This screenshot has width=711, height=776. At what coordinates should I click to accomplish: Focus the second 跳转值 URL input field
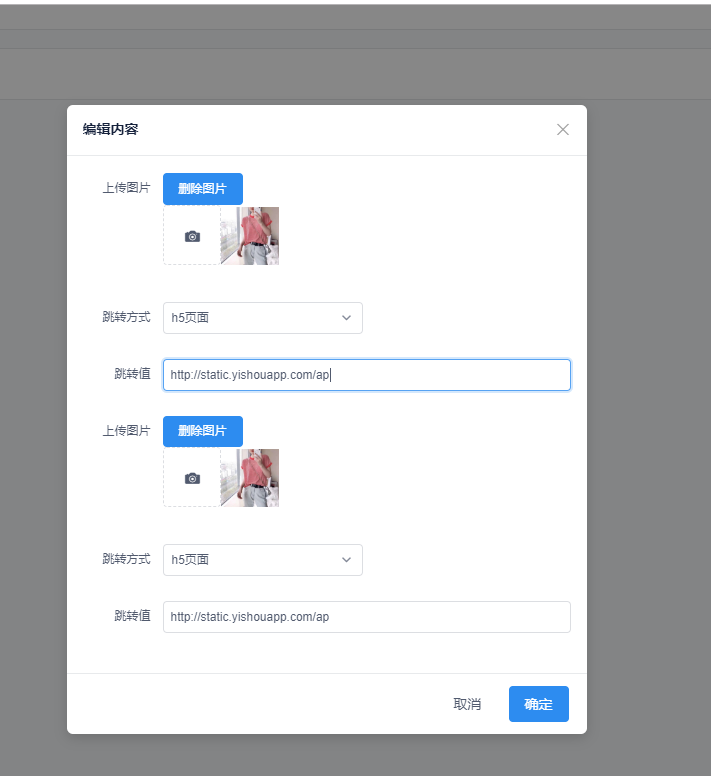click(x=367, y=617)
